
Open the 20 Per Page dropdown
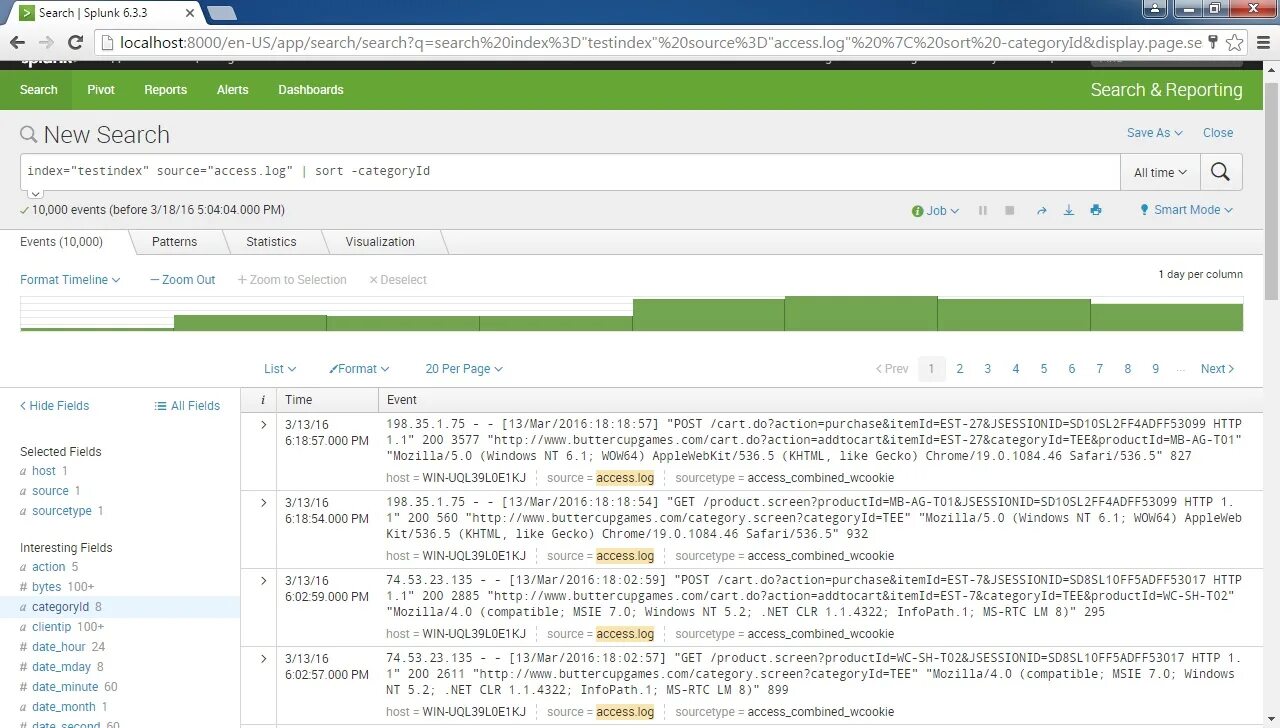[464, 369]
